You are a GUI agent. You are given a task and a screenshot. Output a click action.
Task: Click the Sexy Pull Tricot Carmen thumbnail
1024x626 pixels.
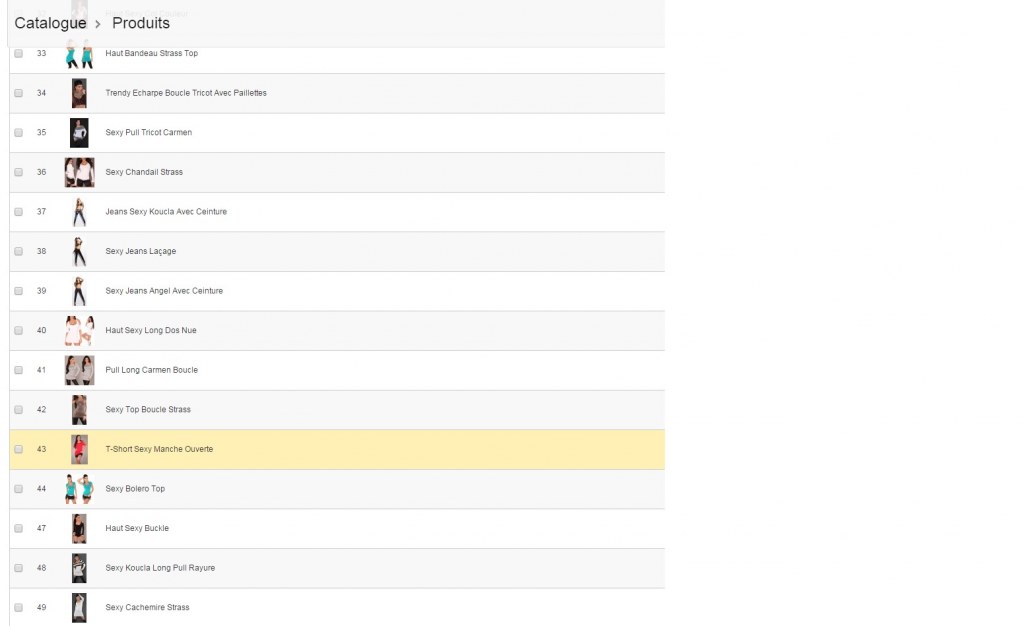click(x=79, y=133)
